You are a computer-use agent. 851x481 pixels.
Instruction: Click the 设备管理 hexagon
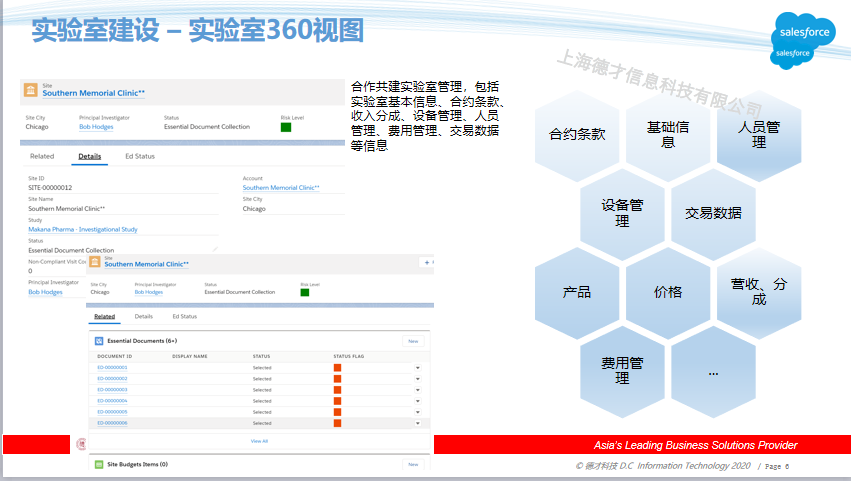[623, 213]
